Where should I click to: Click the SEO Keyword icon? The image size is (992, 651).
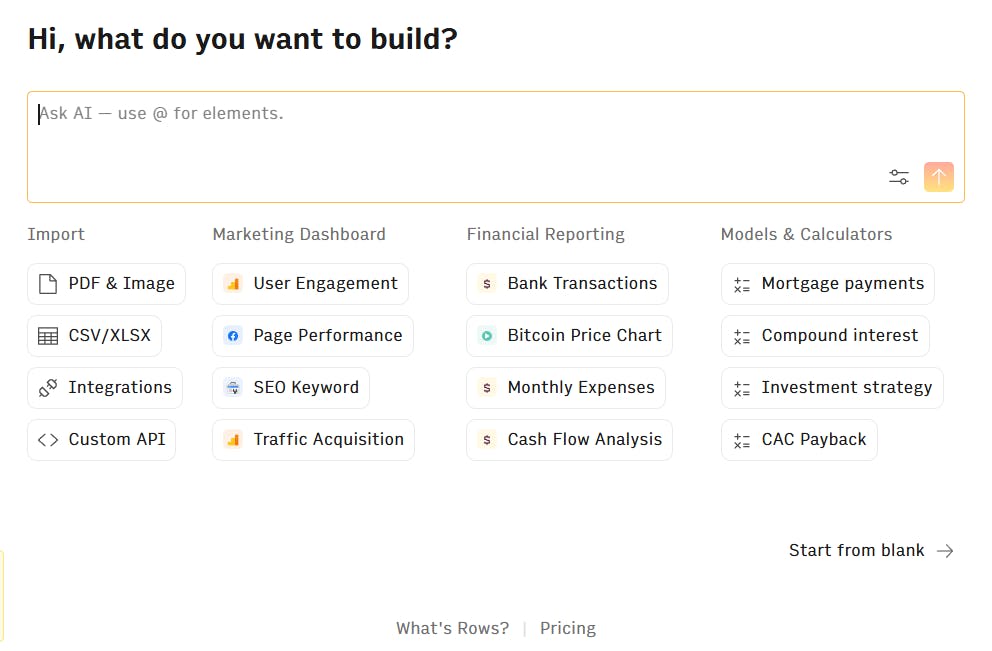(233, 388)
